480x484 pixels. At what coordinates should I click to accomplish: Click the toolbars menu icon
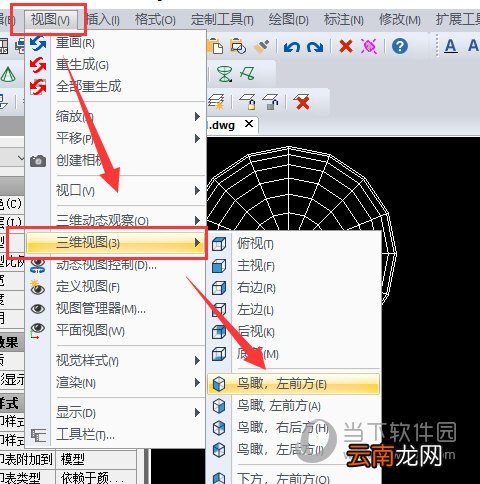(38, 435)
